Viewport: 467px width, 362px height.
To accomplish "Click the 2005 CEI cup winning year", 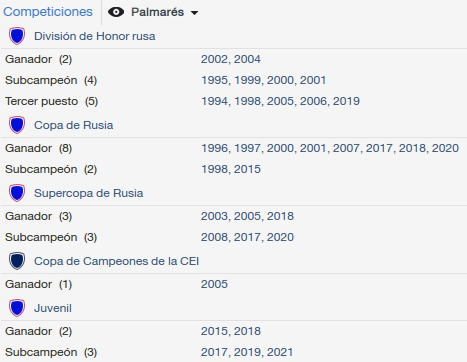I will (x=214, y=284).
